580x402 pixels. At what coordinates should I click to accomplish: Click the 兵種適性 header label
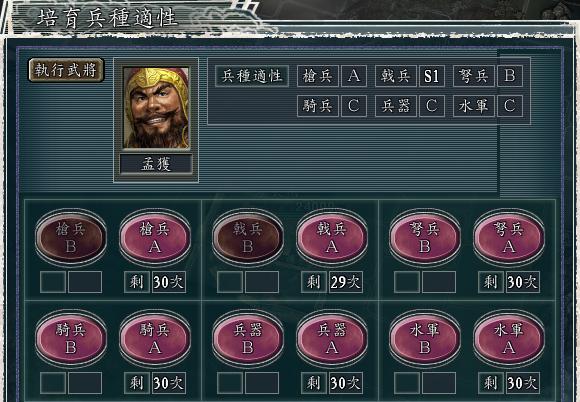click(x=252, y=76)
